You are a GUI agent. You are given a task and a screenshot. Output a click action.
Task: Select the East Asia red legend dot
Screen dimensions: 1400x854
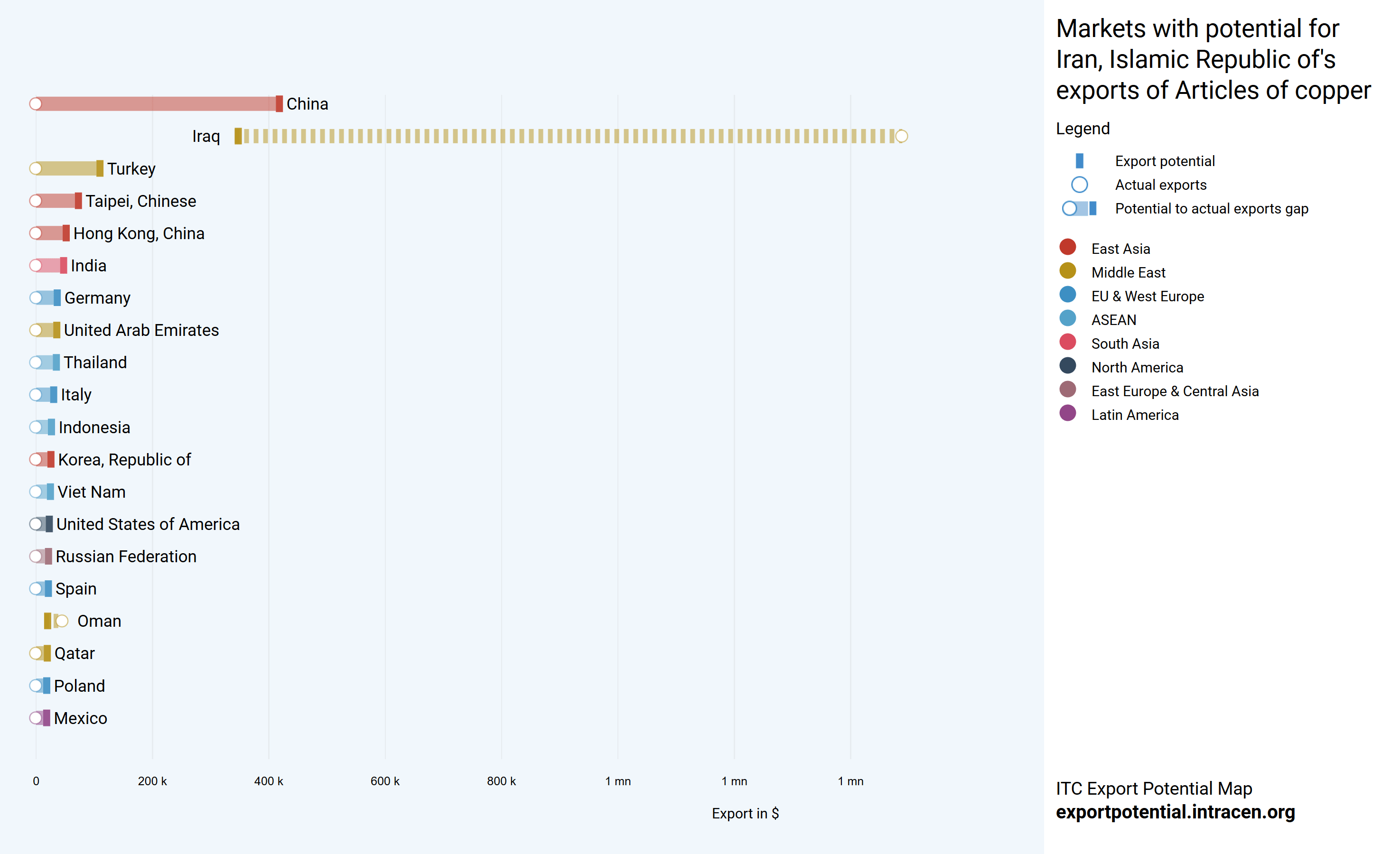pos(1068,247)
